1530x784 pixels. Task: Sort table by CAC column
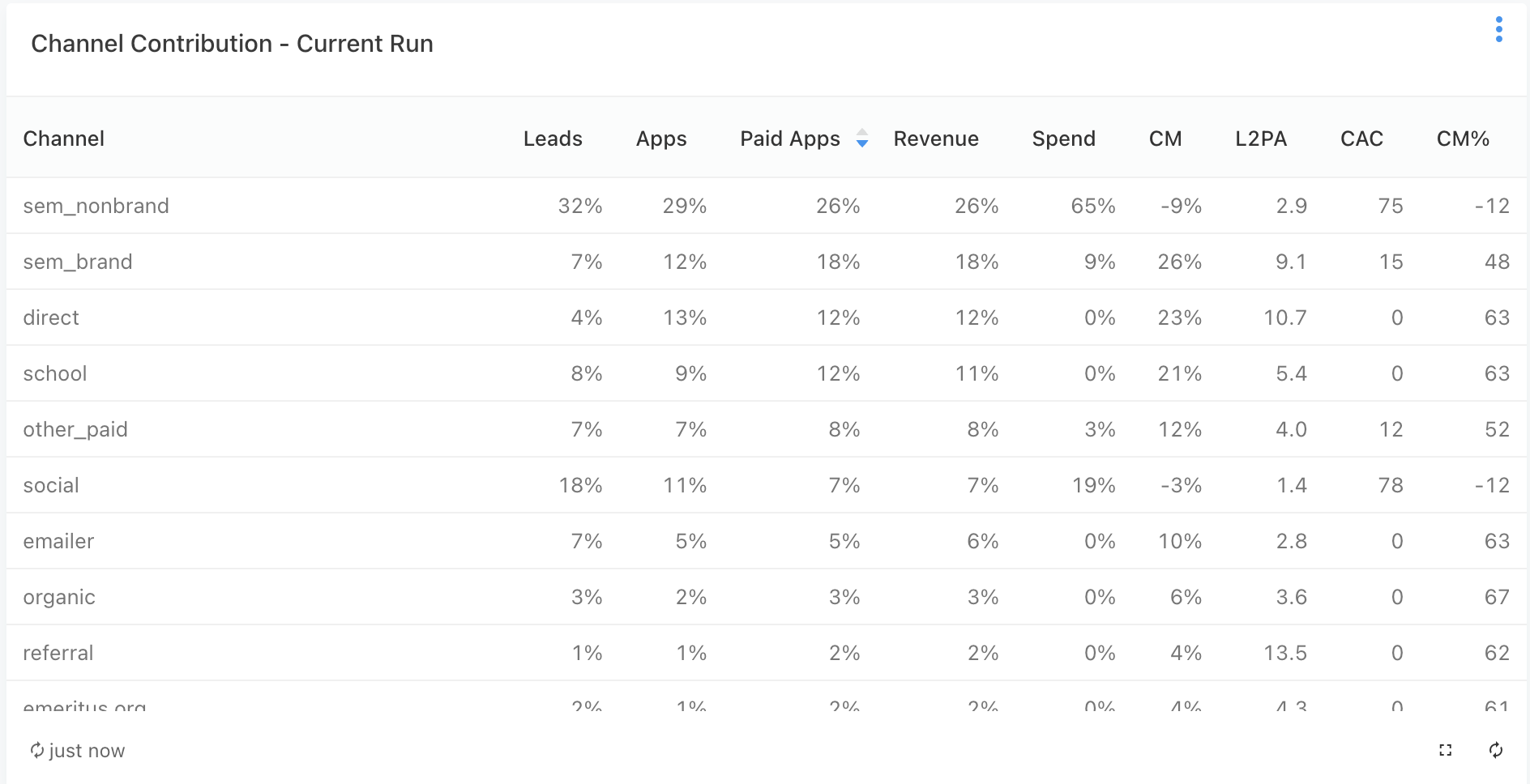click(1361, 138)
